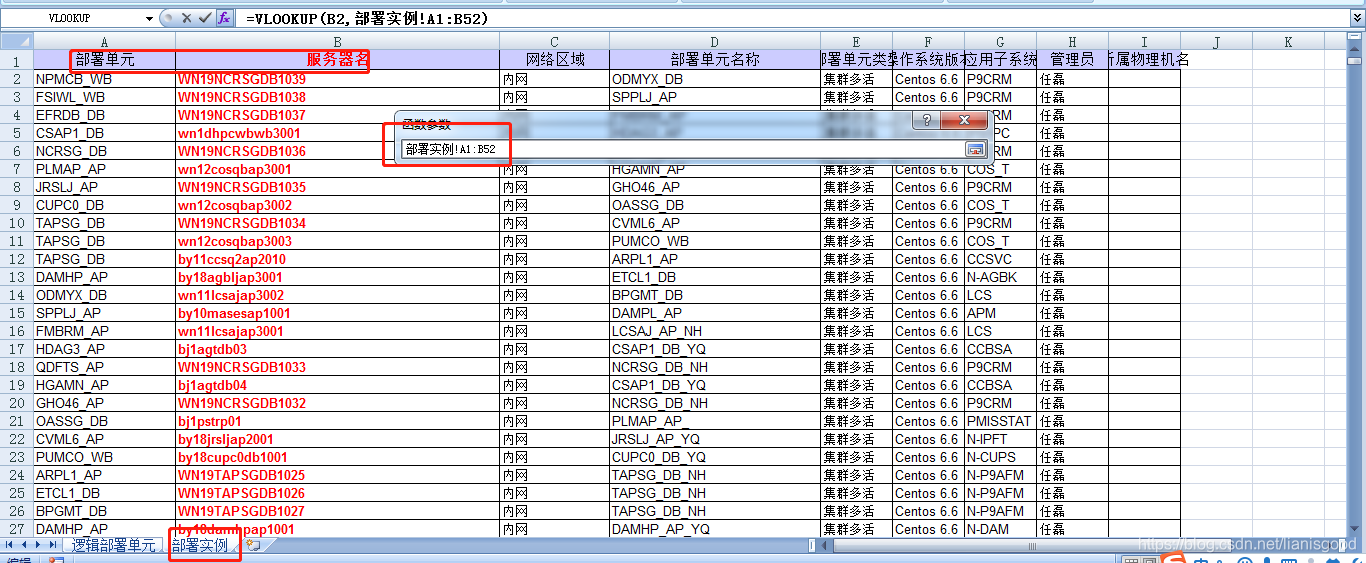The width and height of the screenshot is (1366, 563).
Task: Click header cell 网络区域
Action: point(554,60)
